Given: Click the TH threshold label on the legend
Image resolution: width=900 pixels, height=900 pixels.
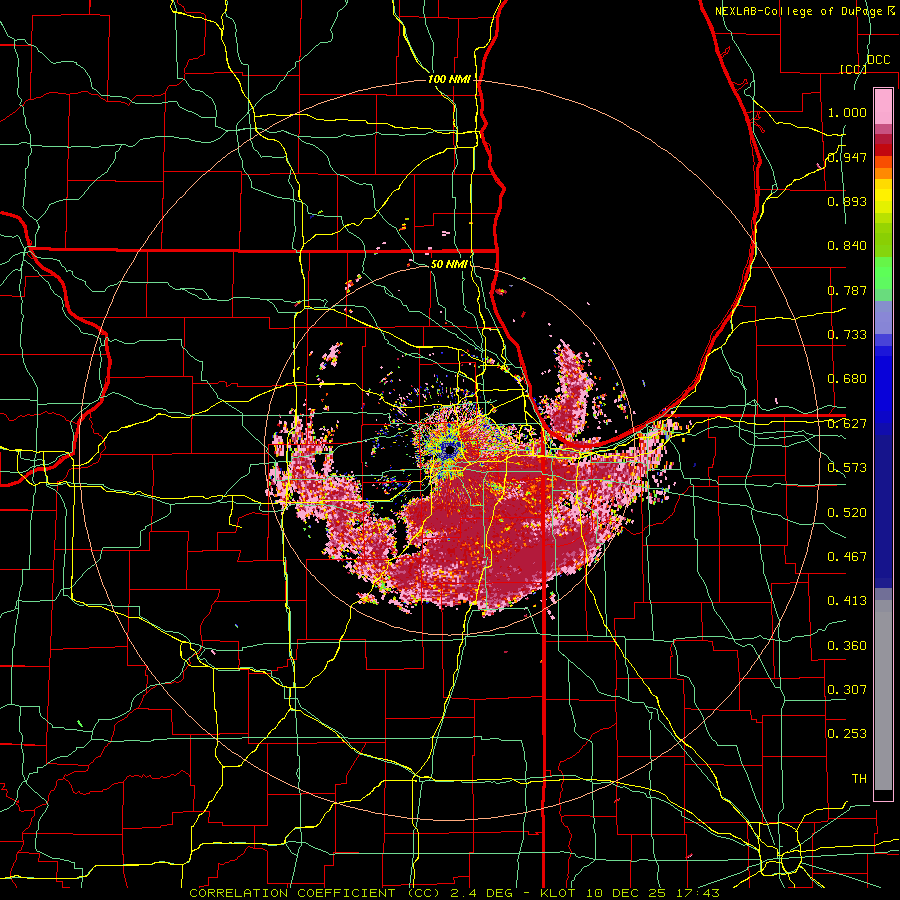Looking at the screenshot, I should (x=859, y=779).
